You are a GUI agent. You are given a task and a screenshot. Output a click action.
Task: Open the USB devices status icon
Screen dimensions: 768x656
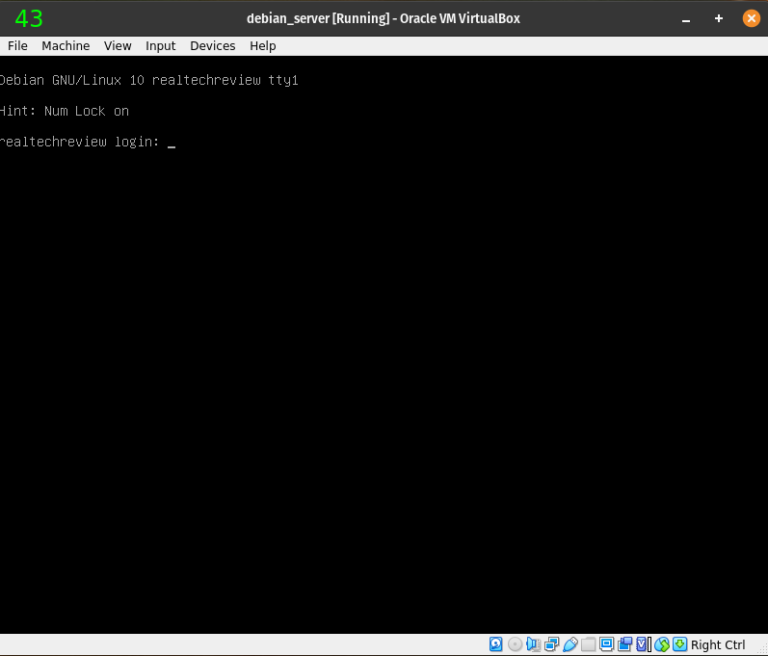coord(570,644)
